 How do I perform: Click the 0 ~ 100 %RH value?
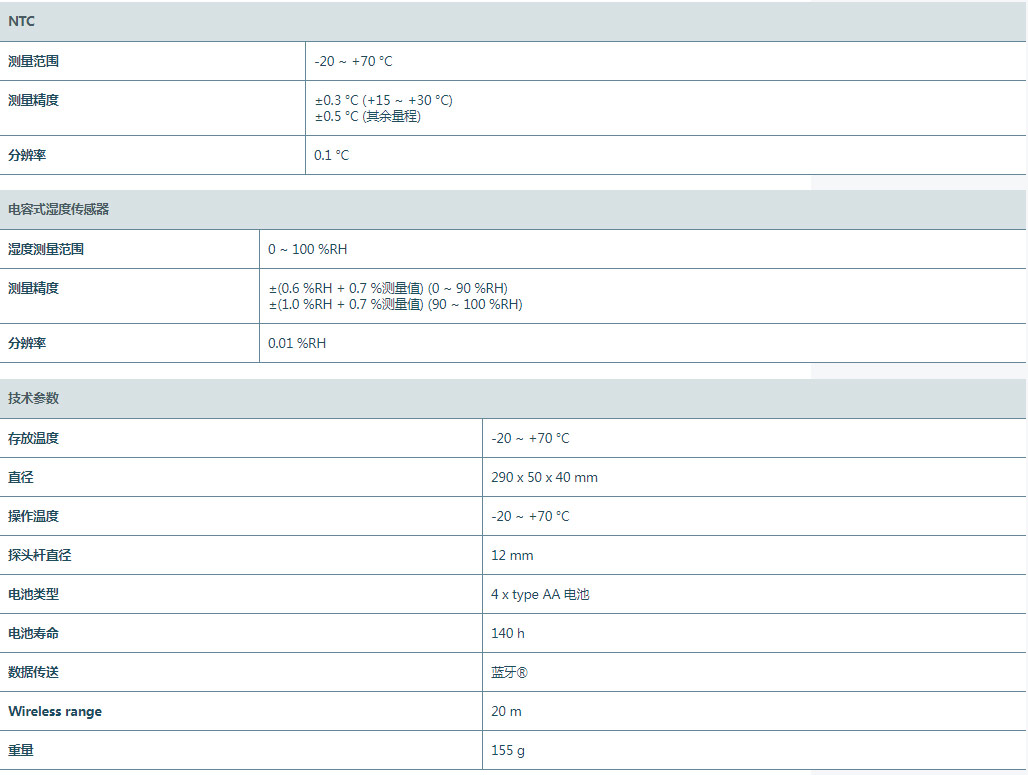308,249
